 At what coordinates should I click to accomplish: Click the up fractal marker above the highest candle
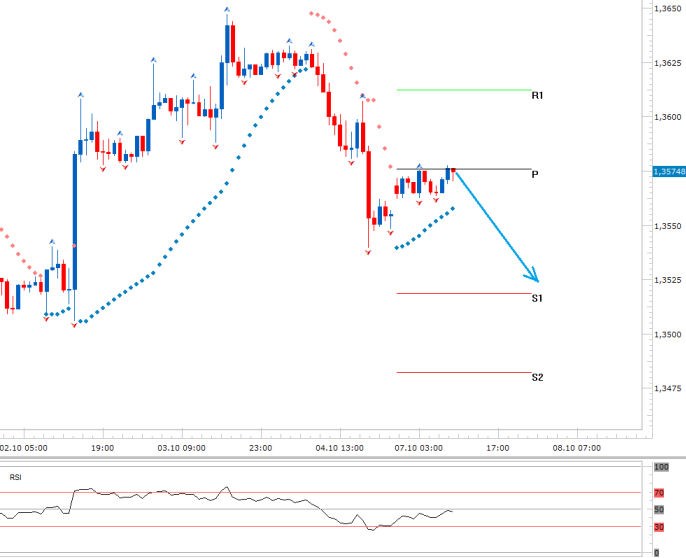pos(227,9)
